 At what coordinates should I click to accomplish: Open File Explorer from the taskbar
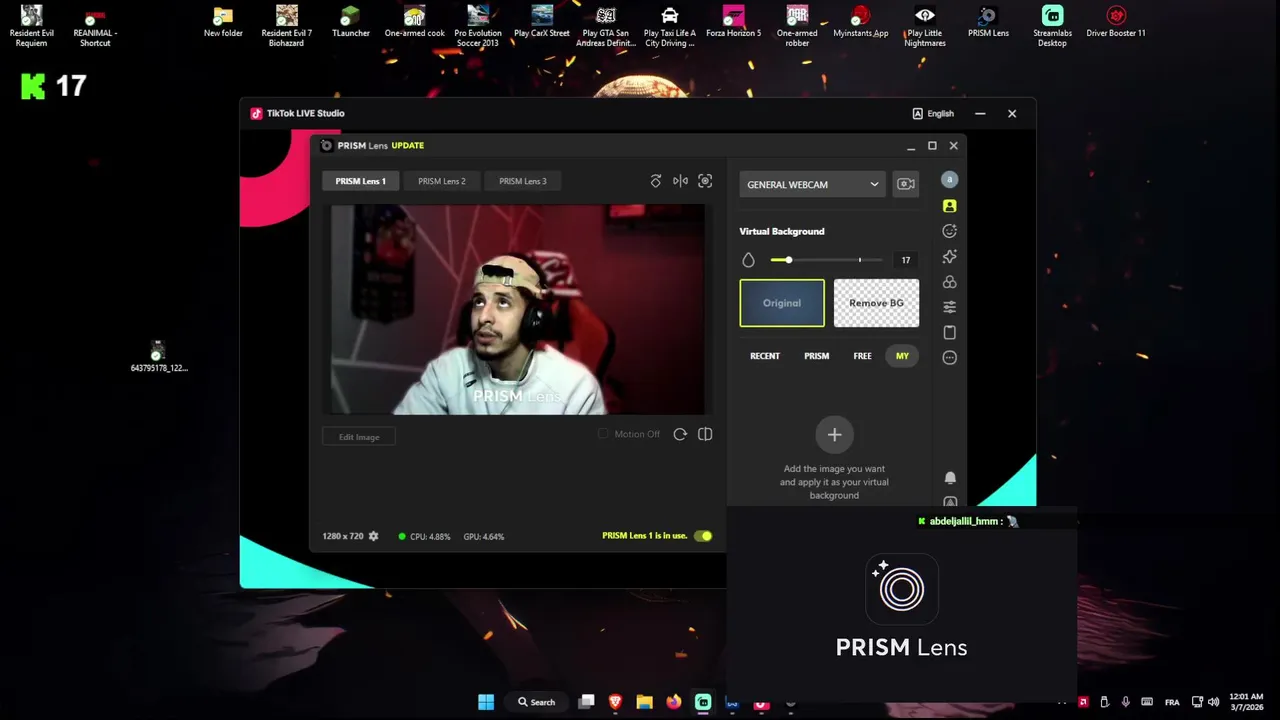click(644, 702)
